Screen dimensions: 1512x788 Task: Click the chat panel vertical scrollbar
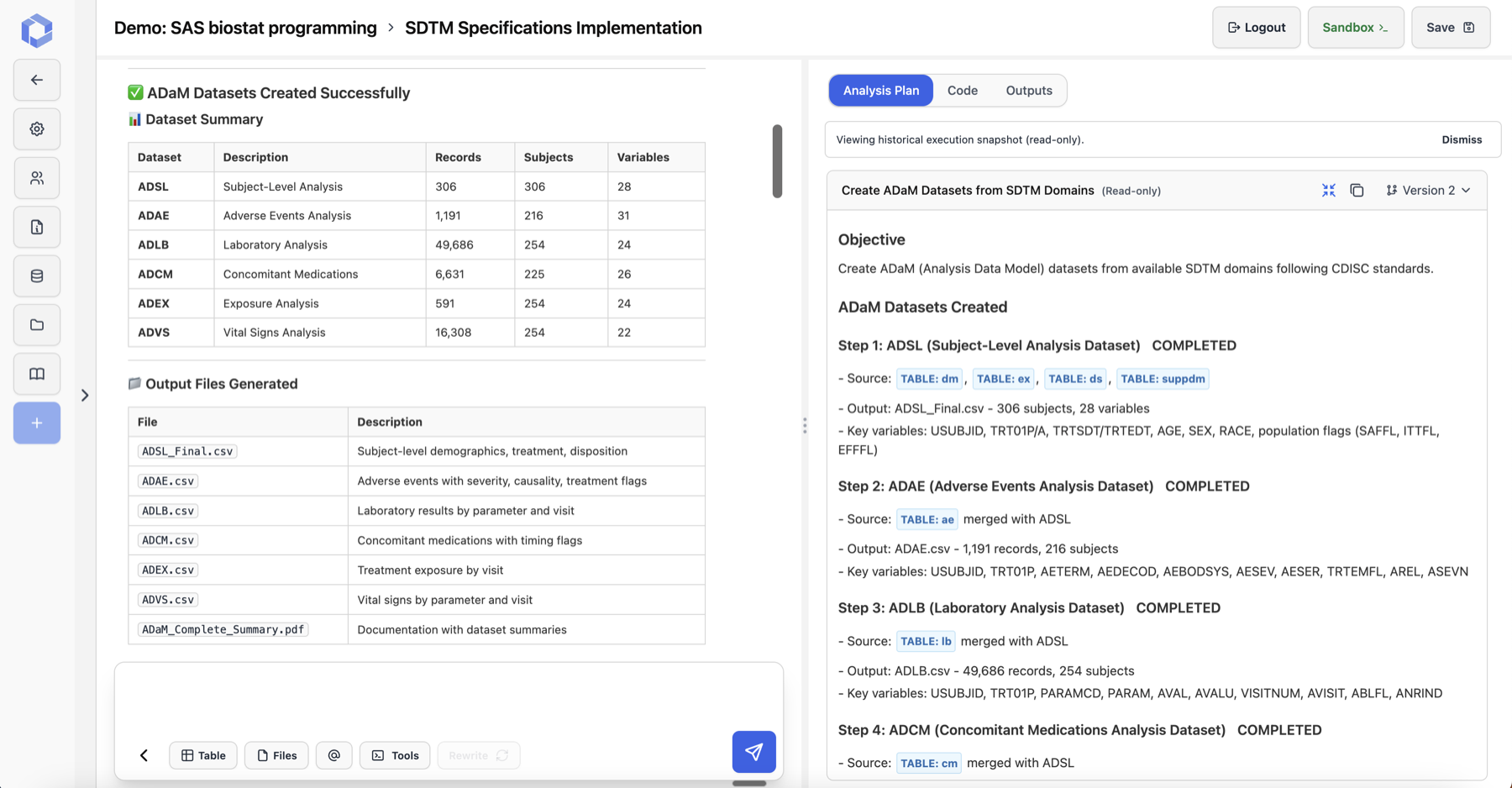(777, 161)
